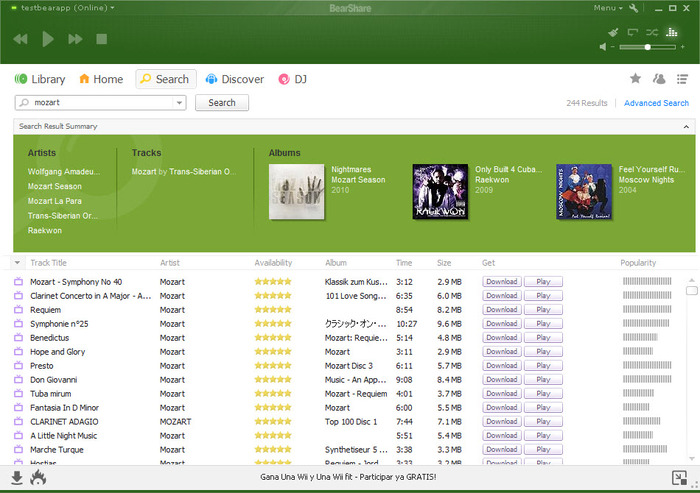Click the Gana Una Wii ad text
Image resolution: width=700 pixels, height=493 pixels.
[348, 477]
